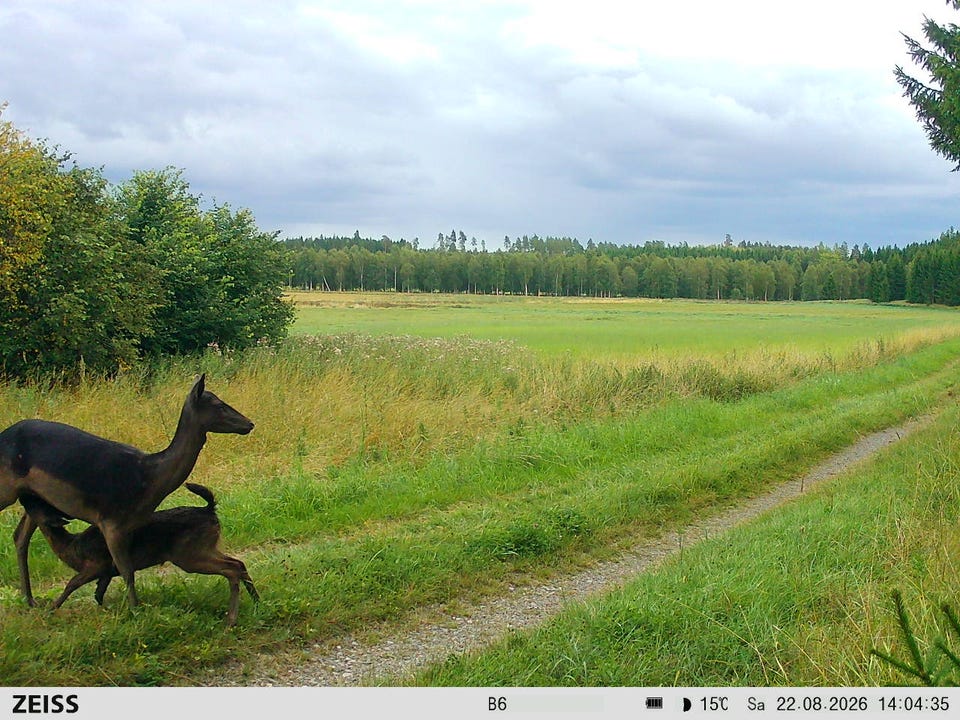960x720 pixels.
Task: Click the fawn's raised tail
Action: coord(202,495)
